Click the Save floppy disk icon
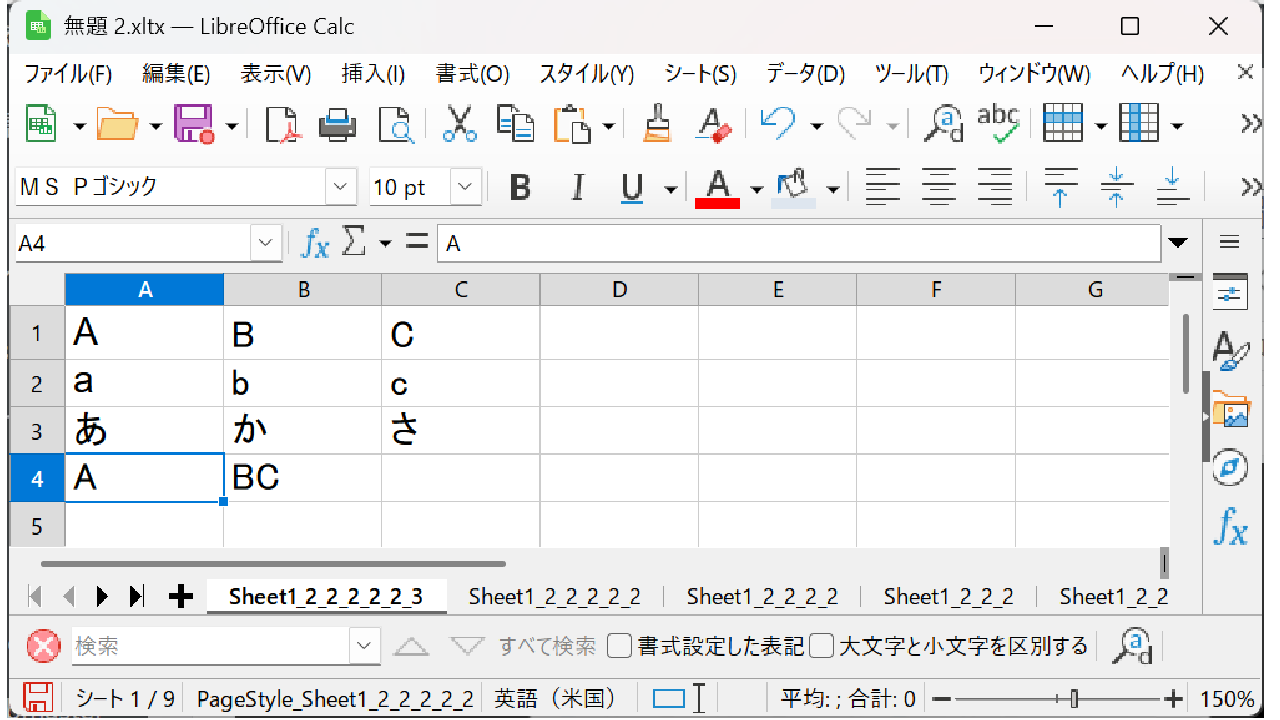The image size is (1280, 720). [x=194, y=124]
